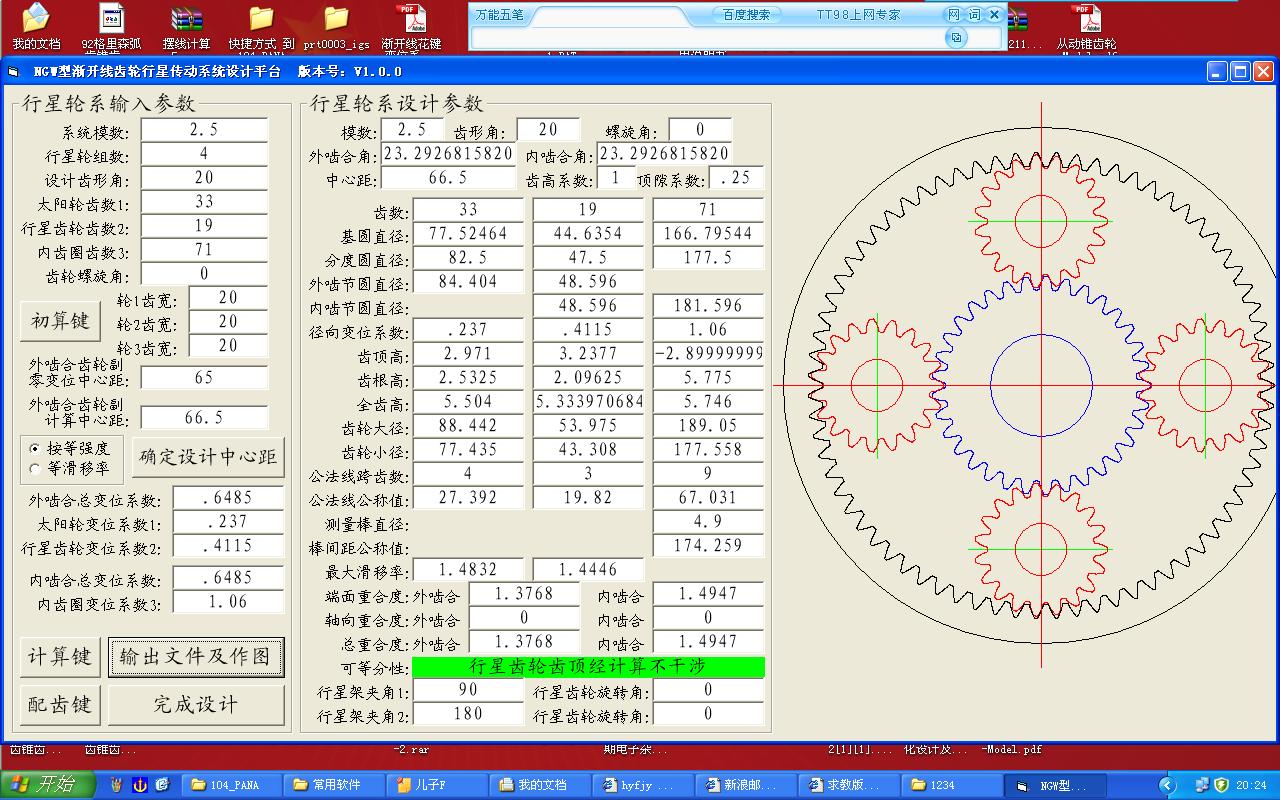Click the 行星架夹角1 field showing 90
The width and height of the screenshot is (1280, 800).
point(468,690)
